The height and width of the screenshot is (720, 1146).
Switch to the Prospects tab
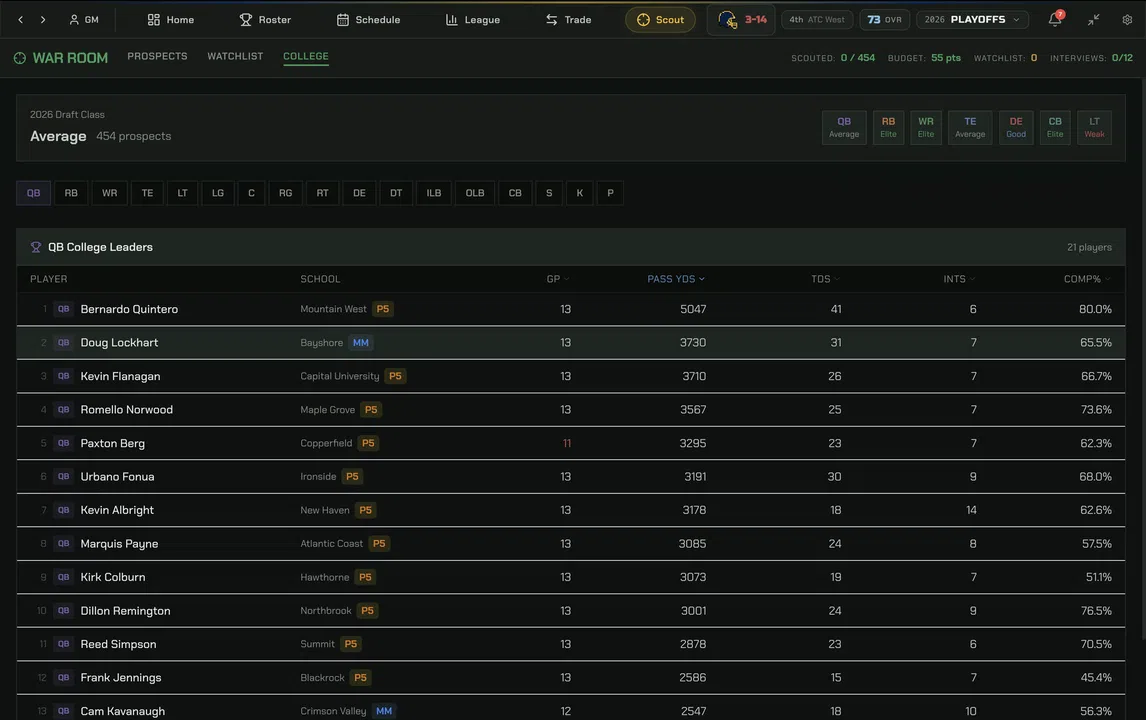[x=157, y=56]
